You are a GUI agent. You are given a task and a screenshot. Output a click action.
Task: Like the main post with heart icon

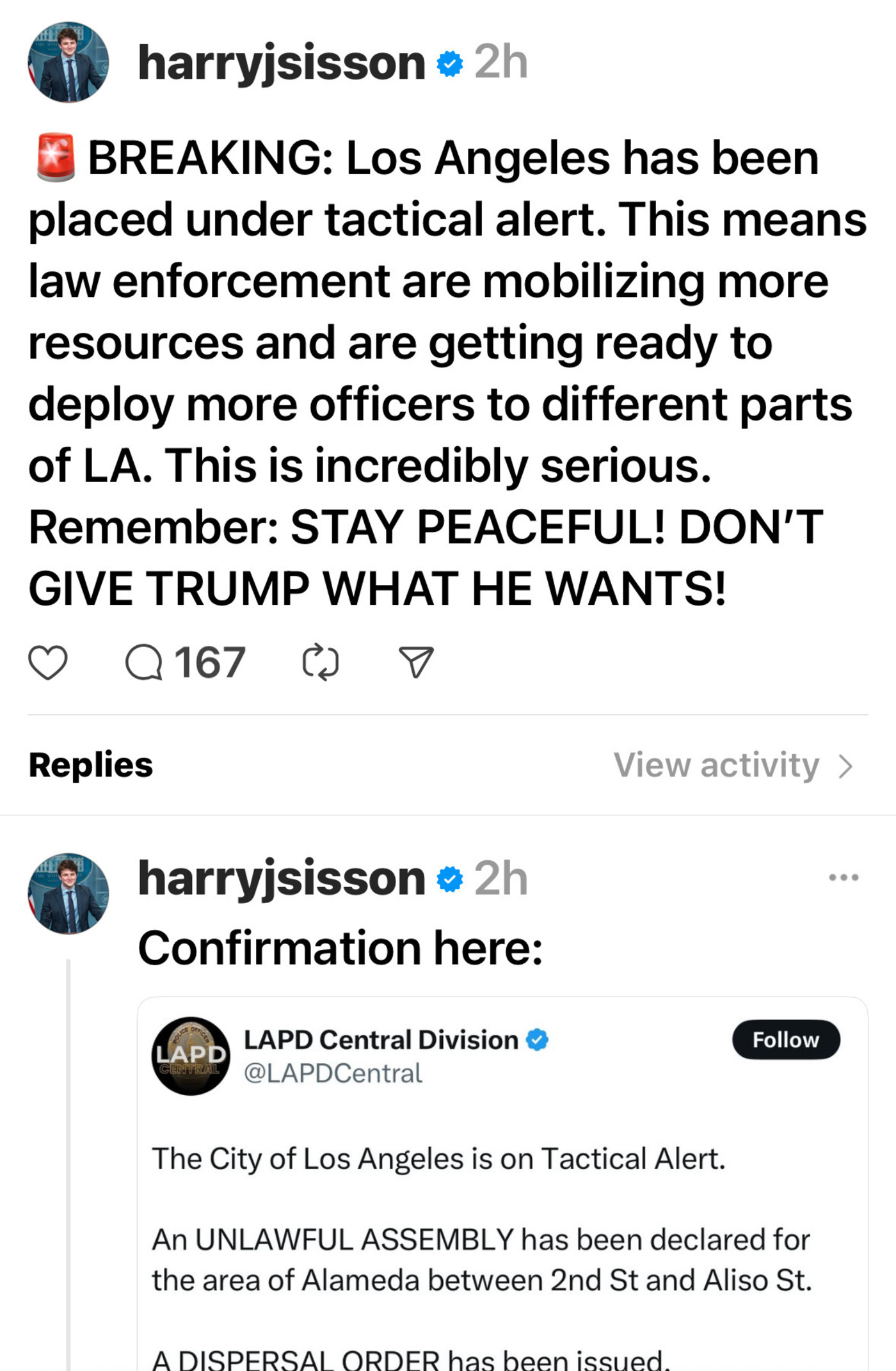coord(48,662)
